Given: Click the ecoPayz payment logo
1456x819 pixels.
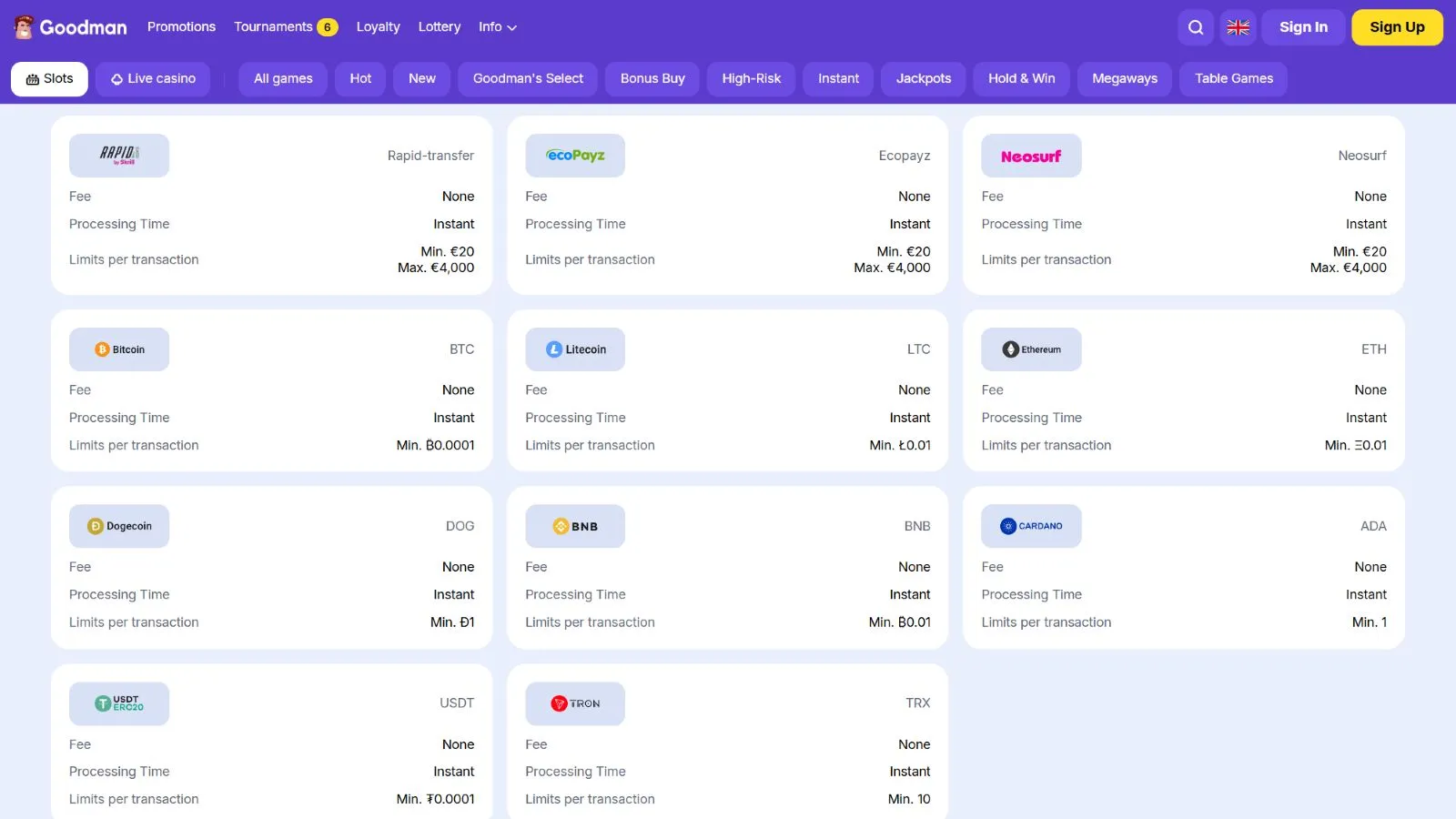Looking at the screenshot, I should pos(575,156).
